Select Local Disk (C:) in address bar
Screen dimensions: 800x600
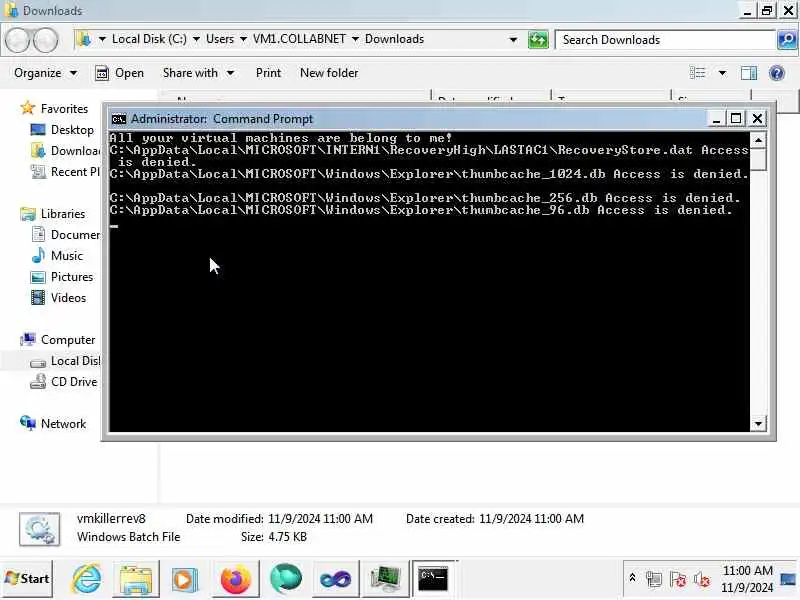pos(149,39)
